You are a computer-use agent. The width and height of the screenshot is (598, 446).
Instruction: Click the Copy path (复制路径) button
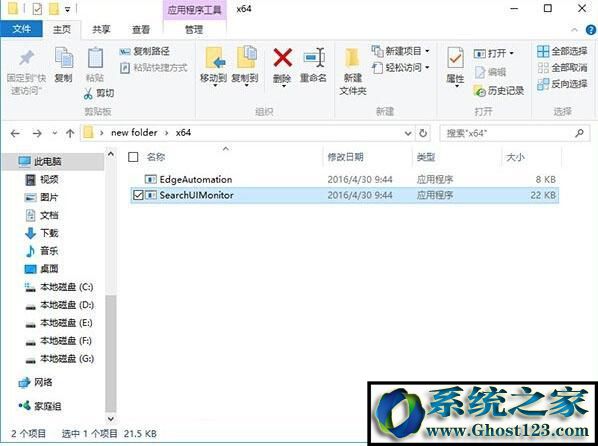pyautogui.click(x=145, y=51)
